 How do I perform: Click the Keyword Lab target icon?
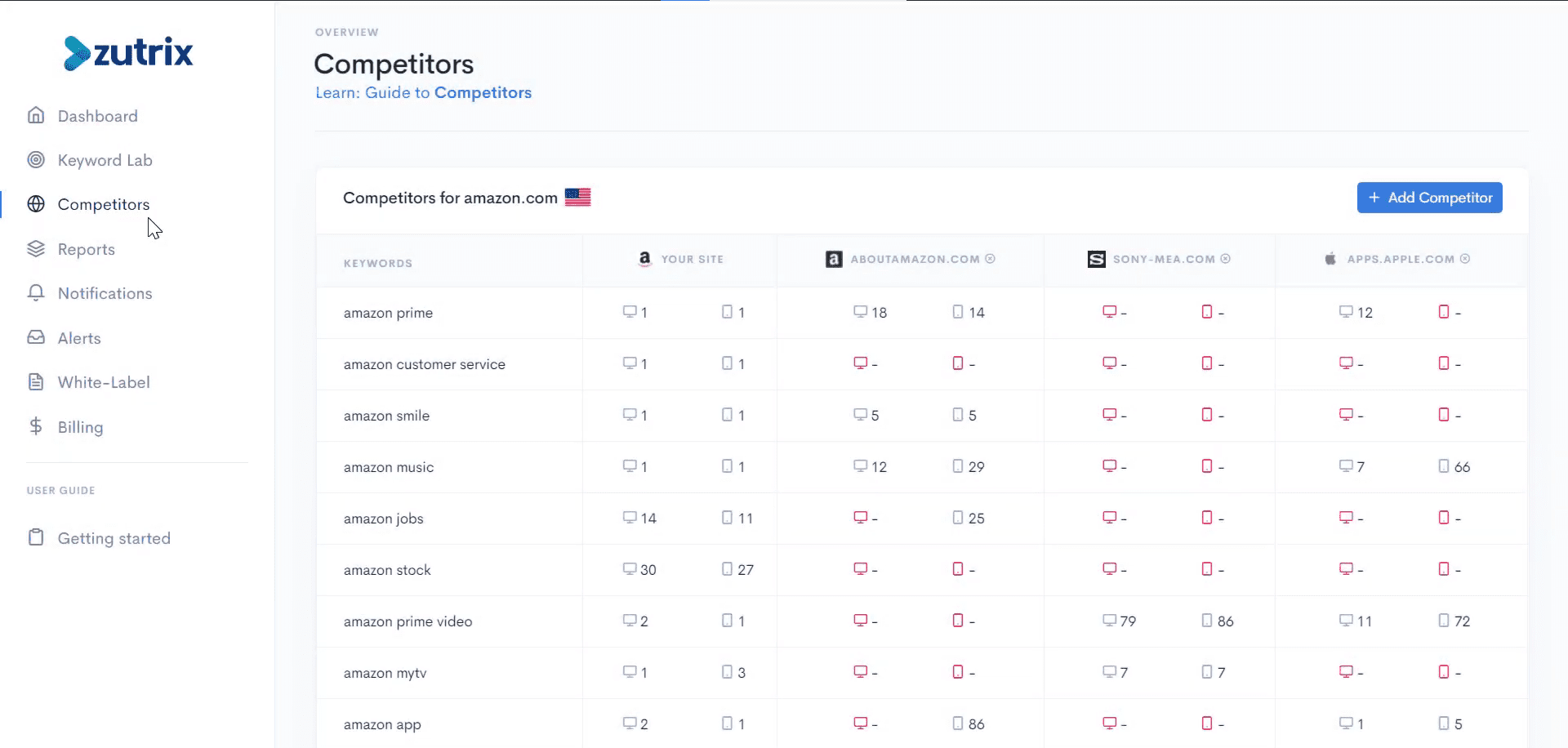coord(36,160)
